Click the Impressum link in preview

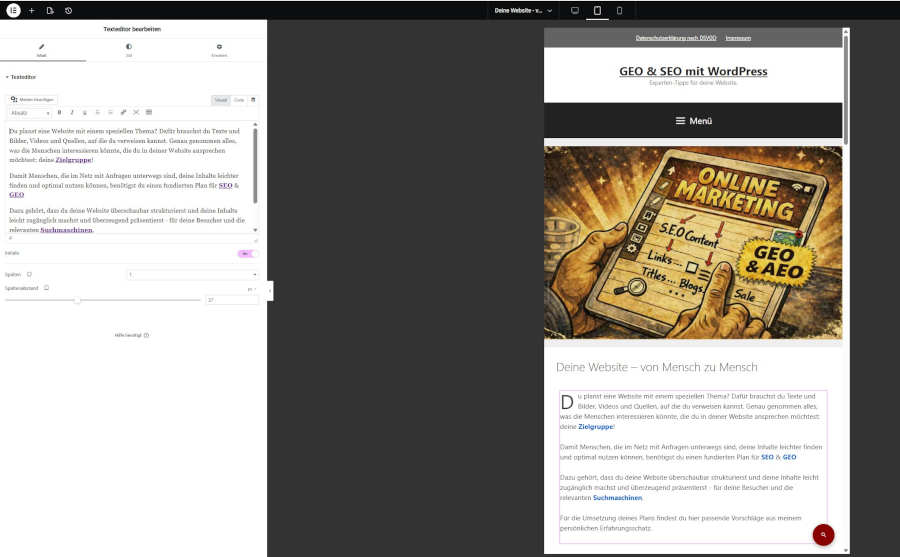point(738,38)
